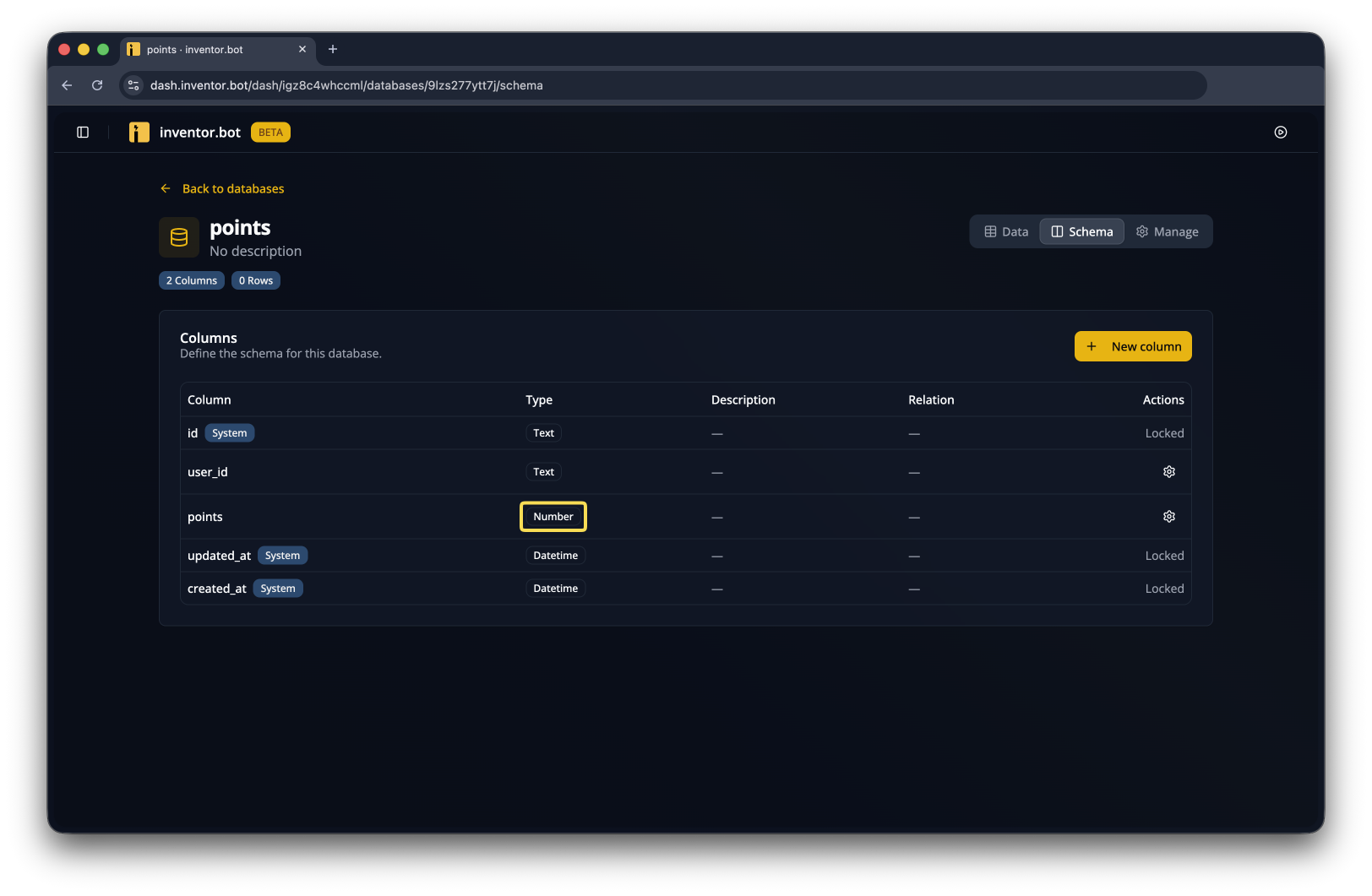Select the points column name in table

205,517
